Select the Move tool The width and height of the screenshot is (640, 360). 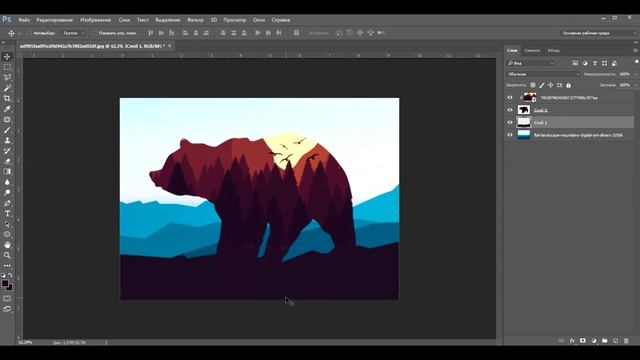[x=7, y=57]
